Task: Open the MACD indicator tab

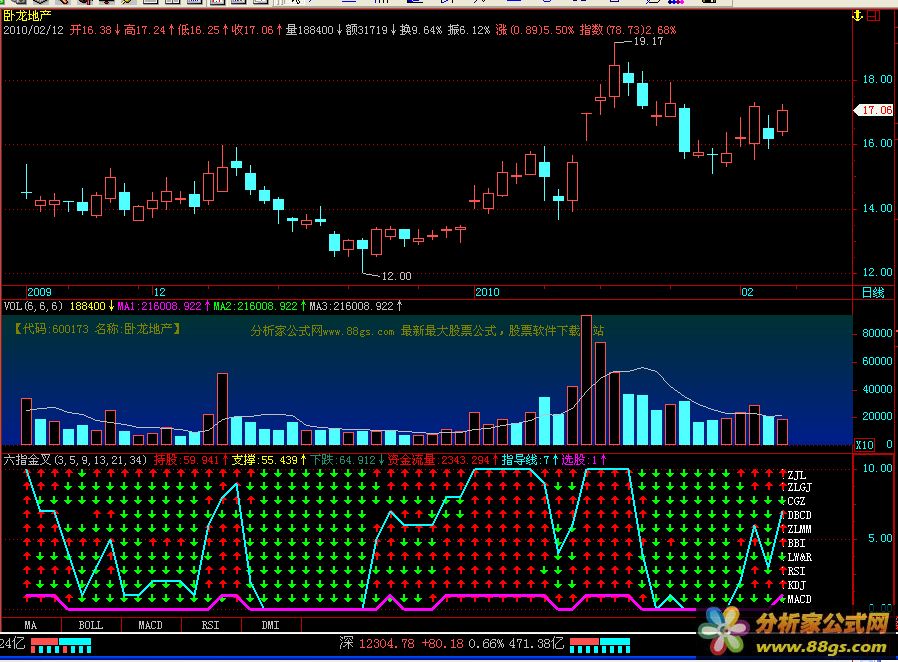Action: tap(150, 625)
